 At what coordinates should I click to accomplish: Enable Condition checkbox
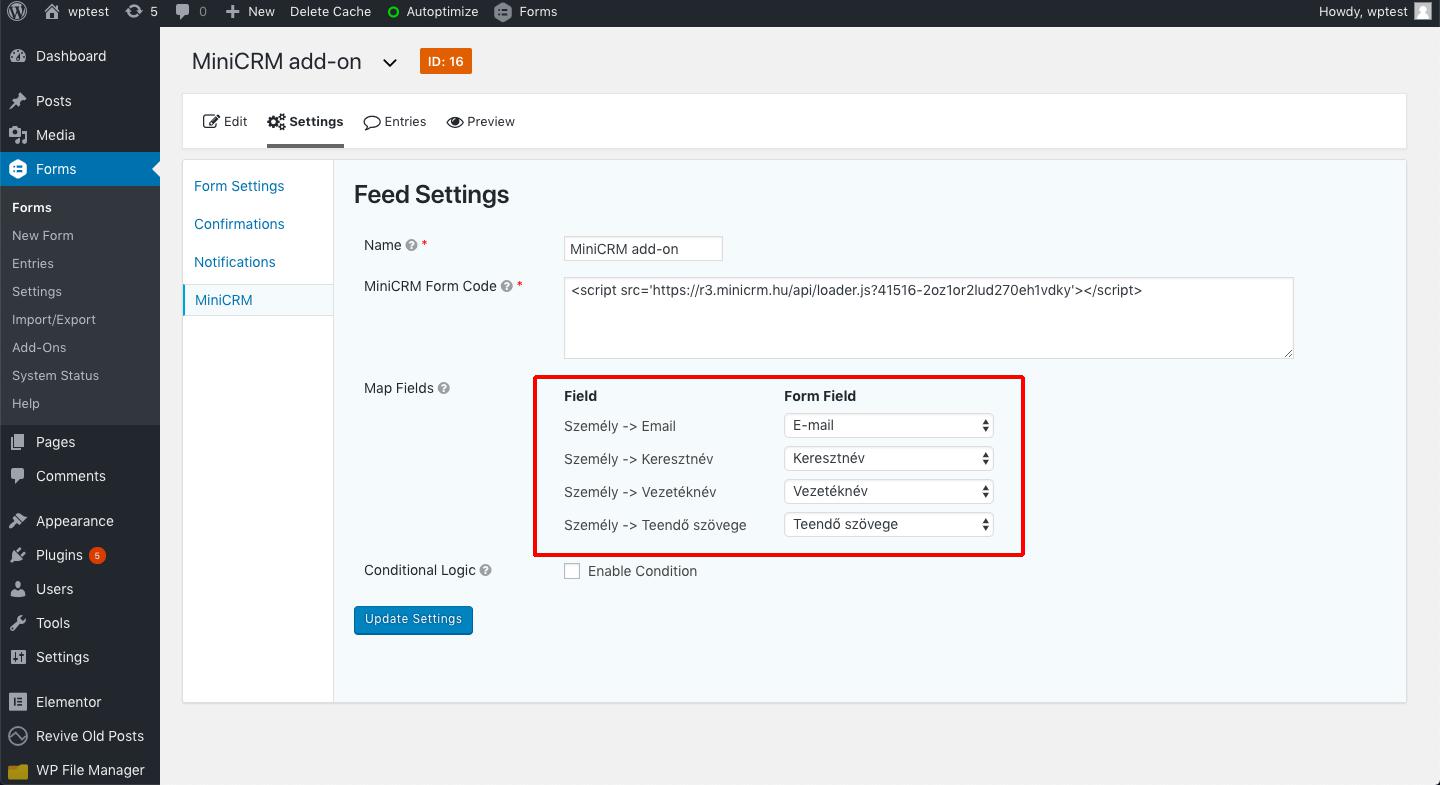[572, 571]
